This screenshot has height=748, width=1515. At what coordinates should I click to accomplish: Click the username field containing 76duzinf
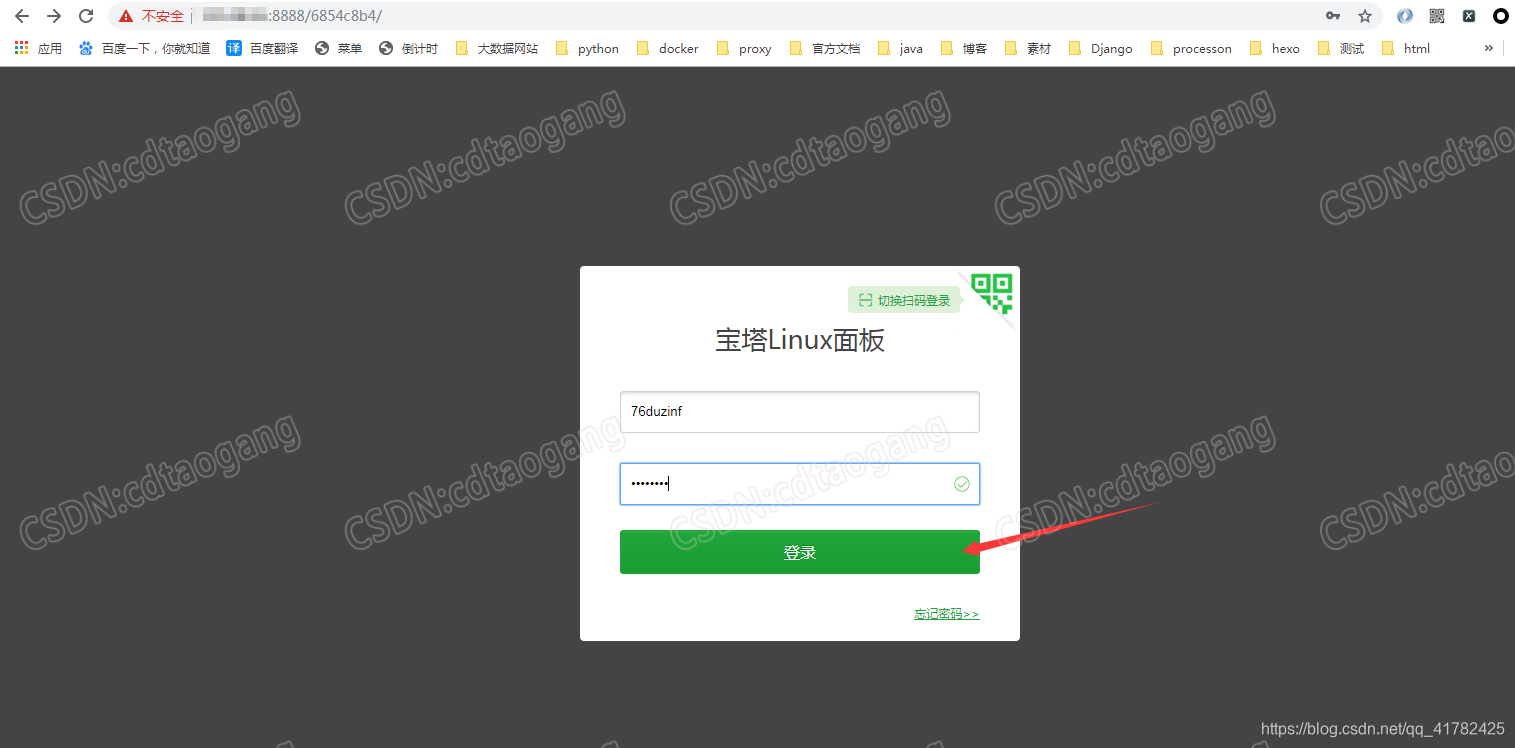800,412
